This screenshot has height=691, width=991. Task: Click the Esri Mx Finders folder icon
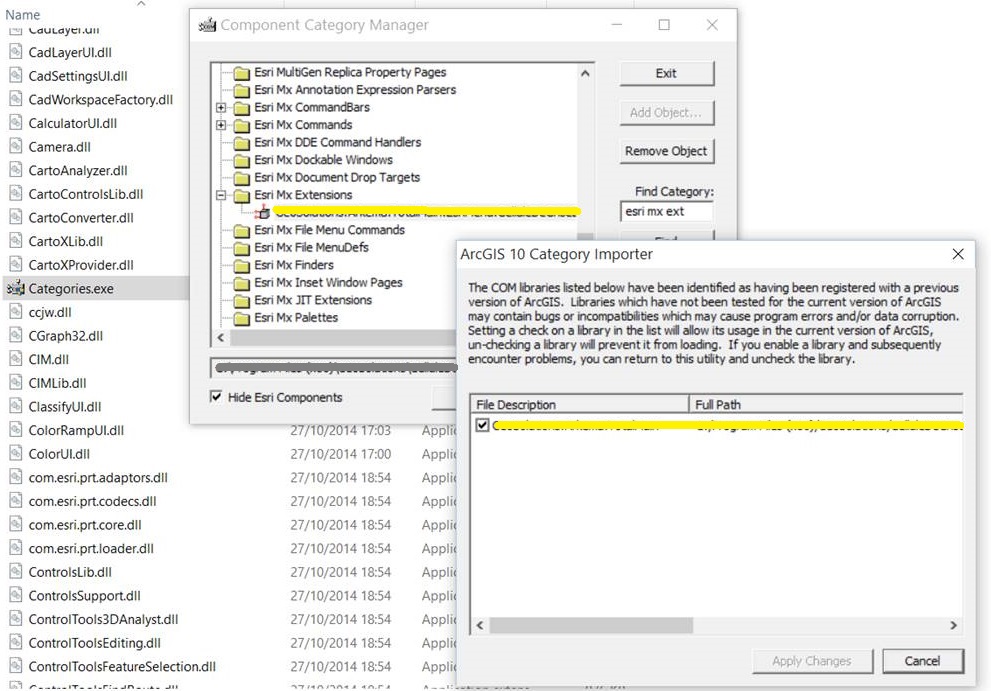[x=241, y=266]
